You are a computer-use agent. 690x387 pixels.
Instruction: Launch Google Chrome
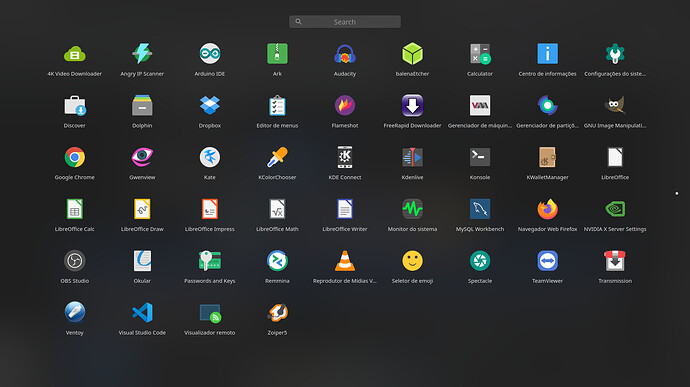tap(74, 158)
